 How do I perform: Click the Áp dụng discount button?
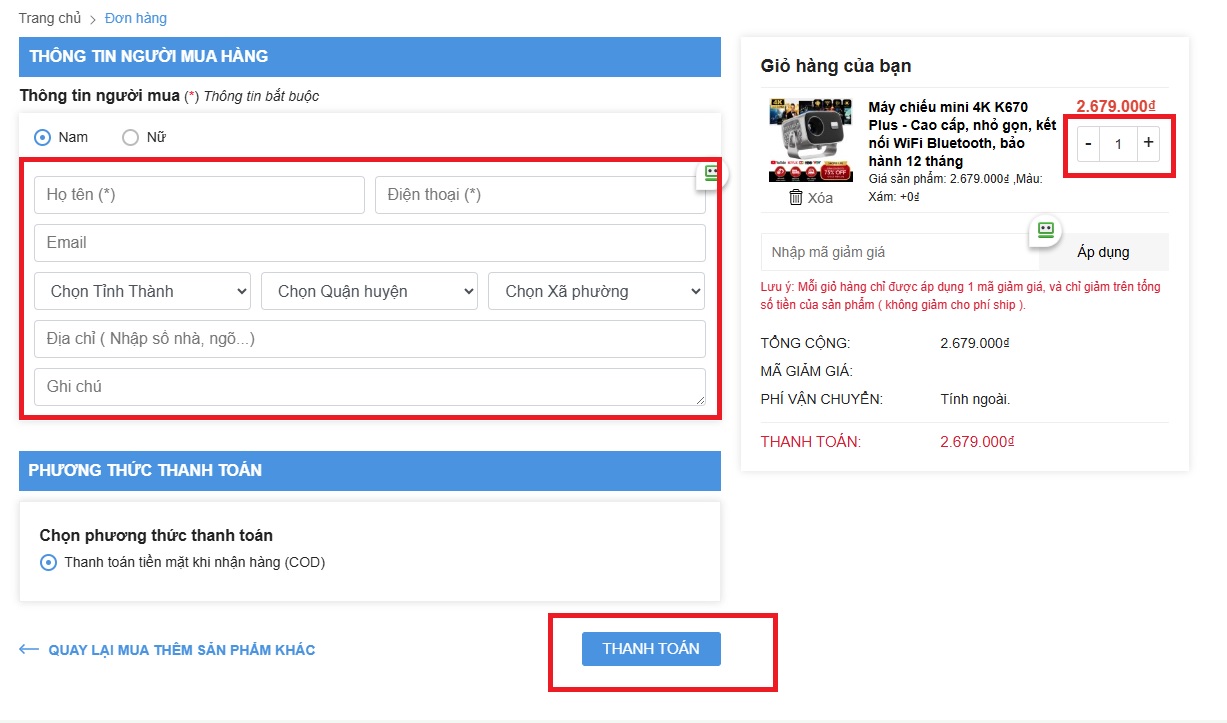coord(1103,252)
